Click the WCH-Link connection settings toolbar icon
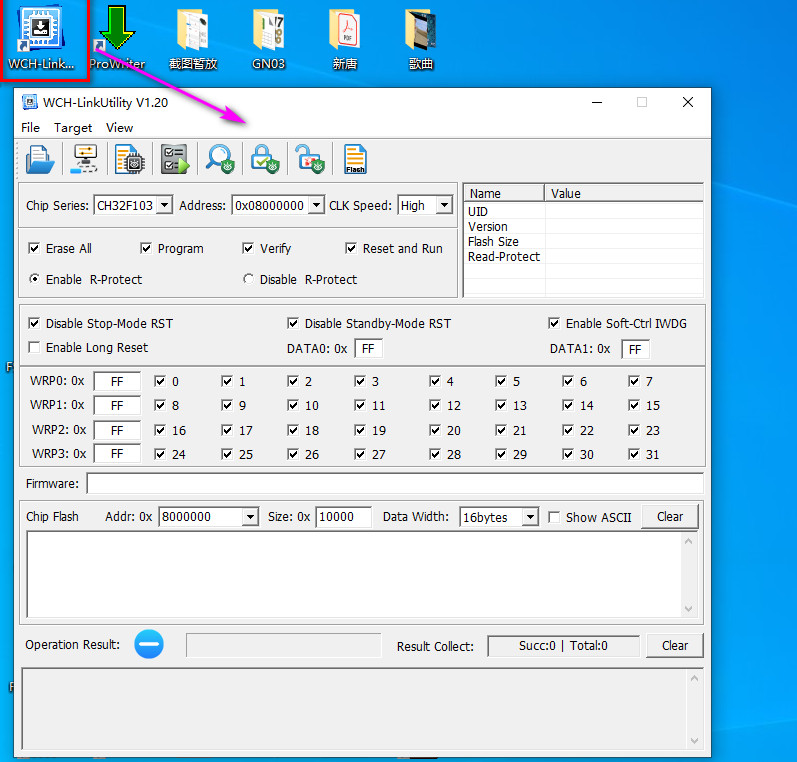The height and width of the screenshot is (762, 797). [84, 159]
